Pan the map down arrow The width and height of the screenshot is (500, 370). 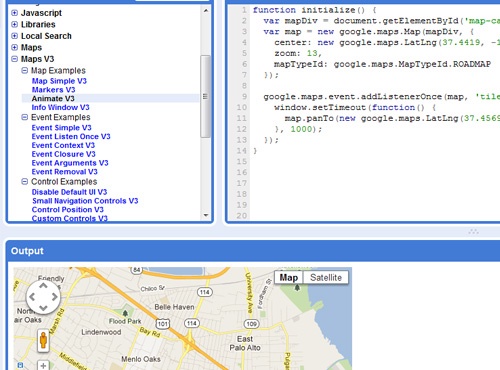43,308
